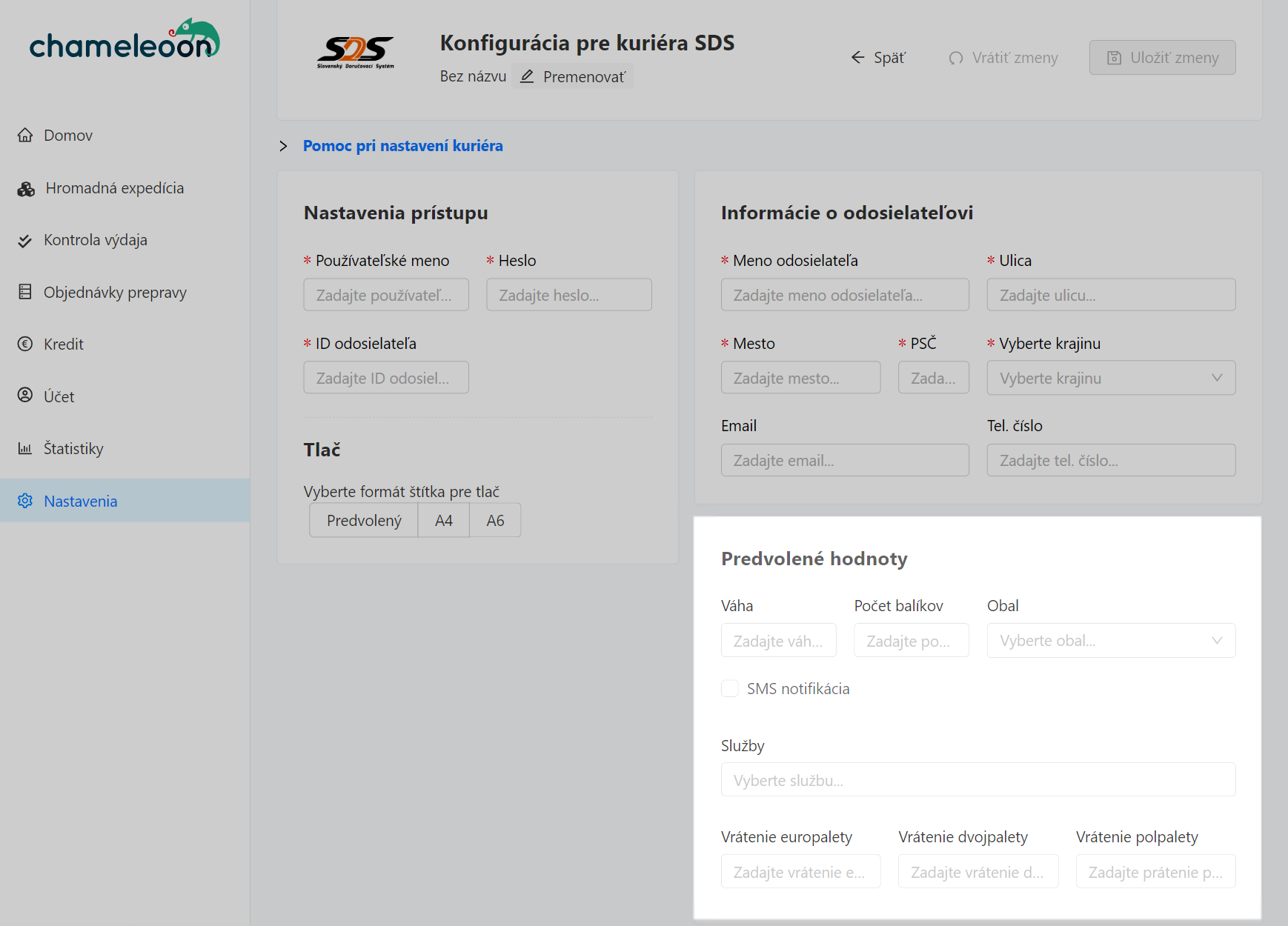Click the Objednávky prepravy list icon
This screenshot has width=1288, height=926.
click(x=25, y=292)
